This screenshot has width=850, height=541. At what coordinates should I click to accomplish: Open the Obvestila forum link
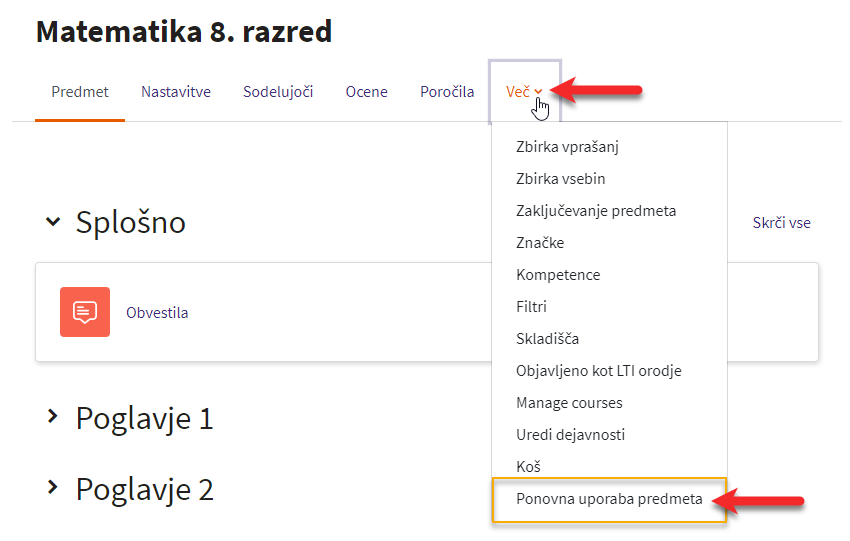[x=157, y=313]
